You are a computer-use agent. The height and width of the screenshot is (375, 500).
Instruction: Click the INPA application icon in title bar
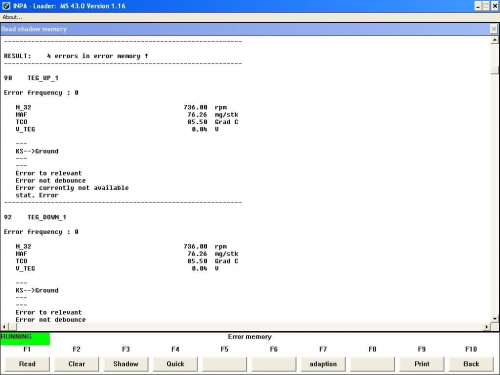(6, 6)
